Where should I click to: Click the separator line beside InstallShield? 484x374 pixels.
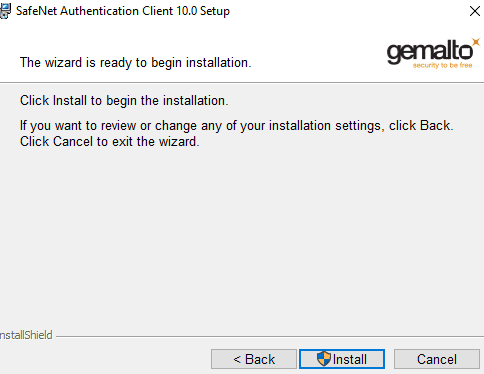pyautogui.click(x=269, y=336)
